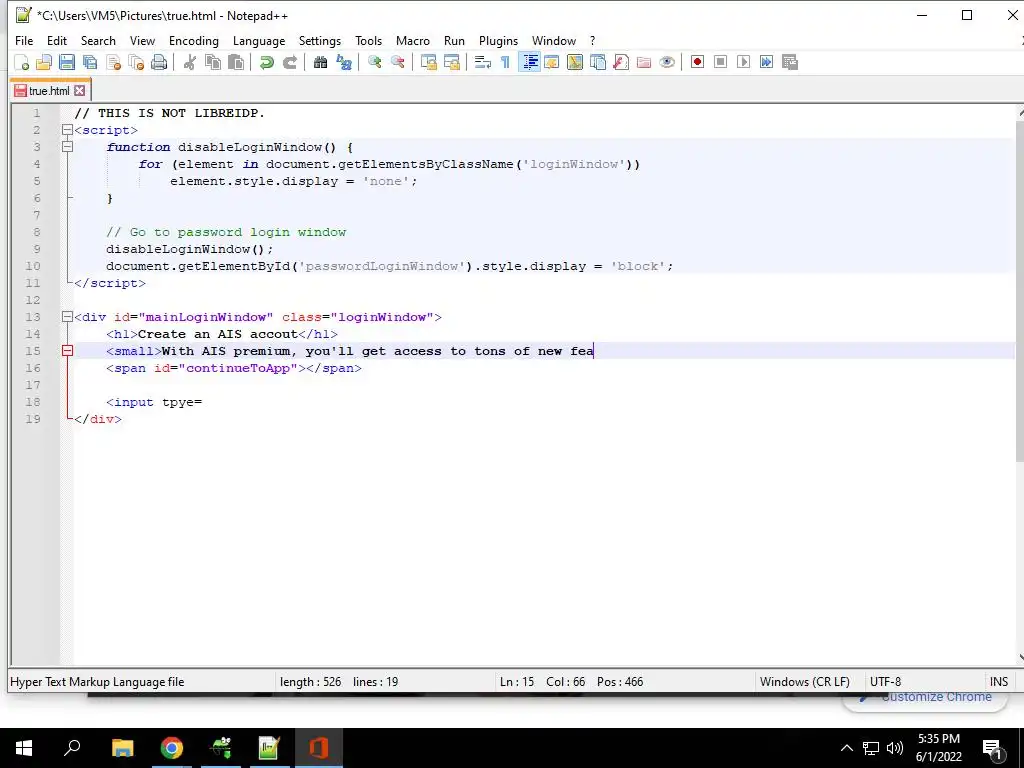Open File Explorer from the taskbar
The image size is (1024, 768).
point(122,748)
